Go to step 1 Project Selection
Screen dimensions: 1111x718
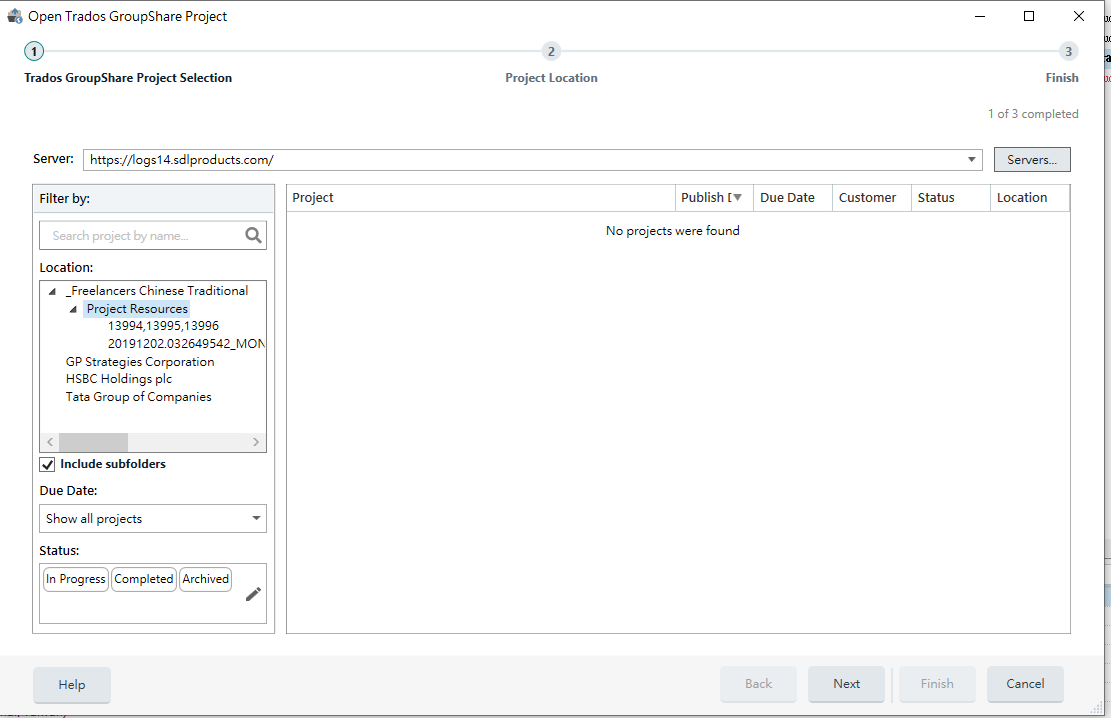(33, 51)
